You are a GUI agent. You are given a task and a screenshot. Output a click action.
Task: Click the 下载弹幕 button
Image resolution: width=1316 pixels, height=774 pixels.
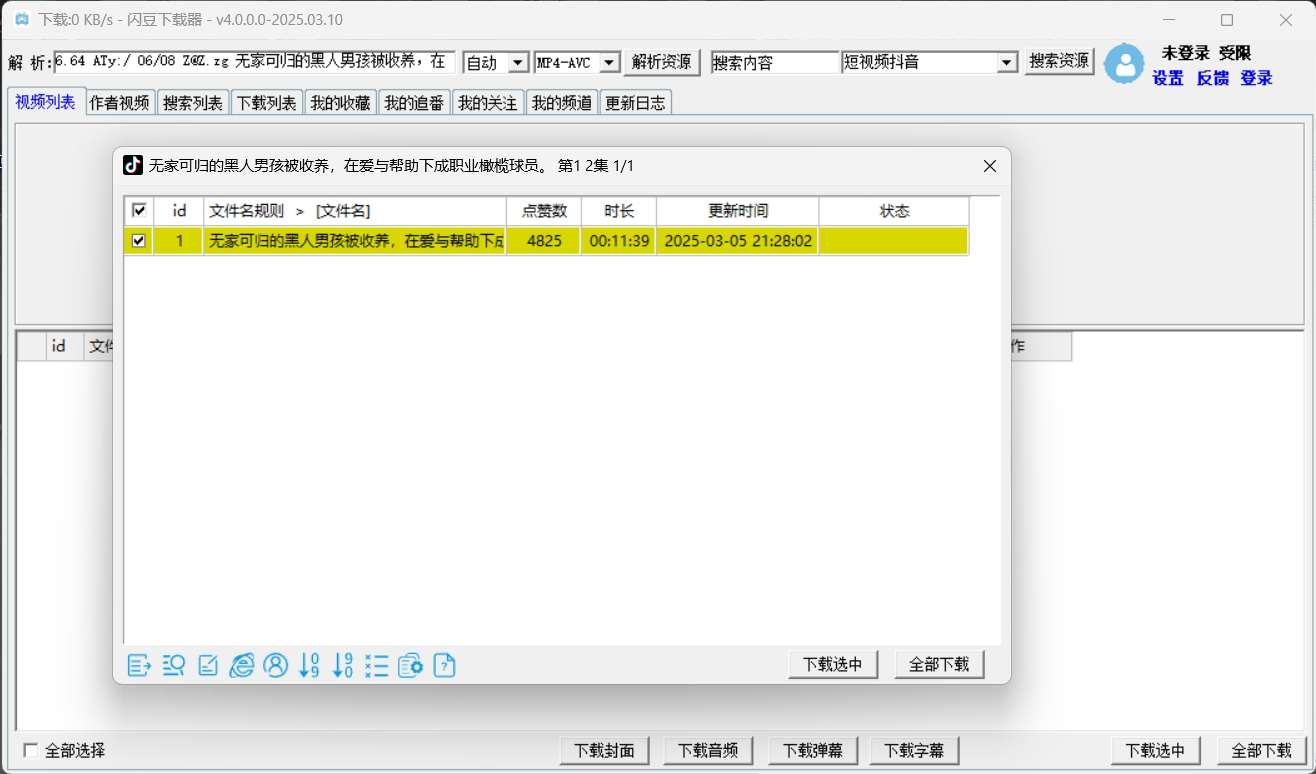click(x=812, y=751)
